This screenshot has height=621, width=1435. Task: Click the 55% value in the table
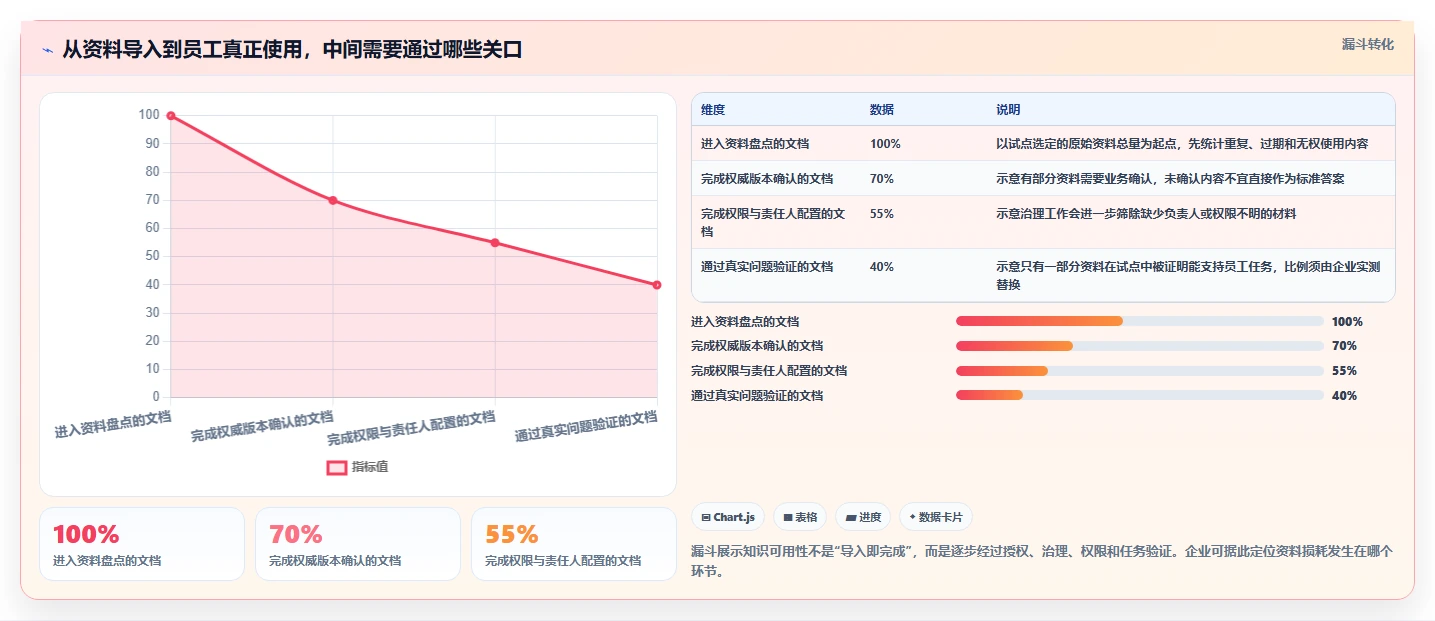tap(882, 214)
